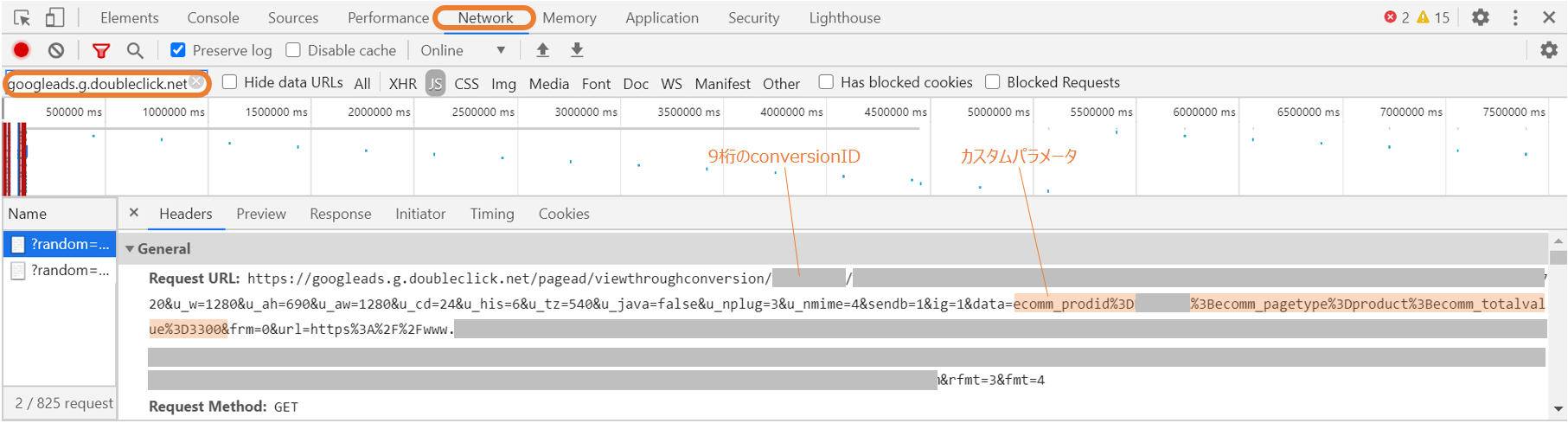This screenshot has width=1568, height=423.
Task: Click the export HAR download arrow
Action: click(577, 50)
